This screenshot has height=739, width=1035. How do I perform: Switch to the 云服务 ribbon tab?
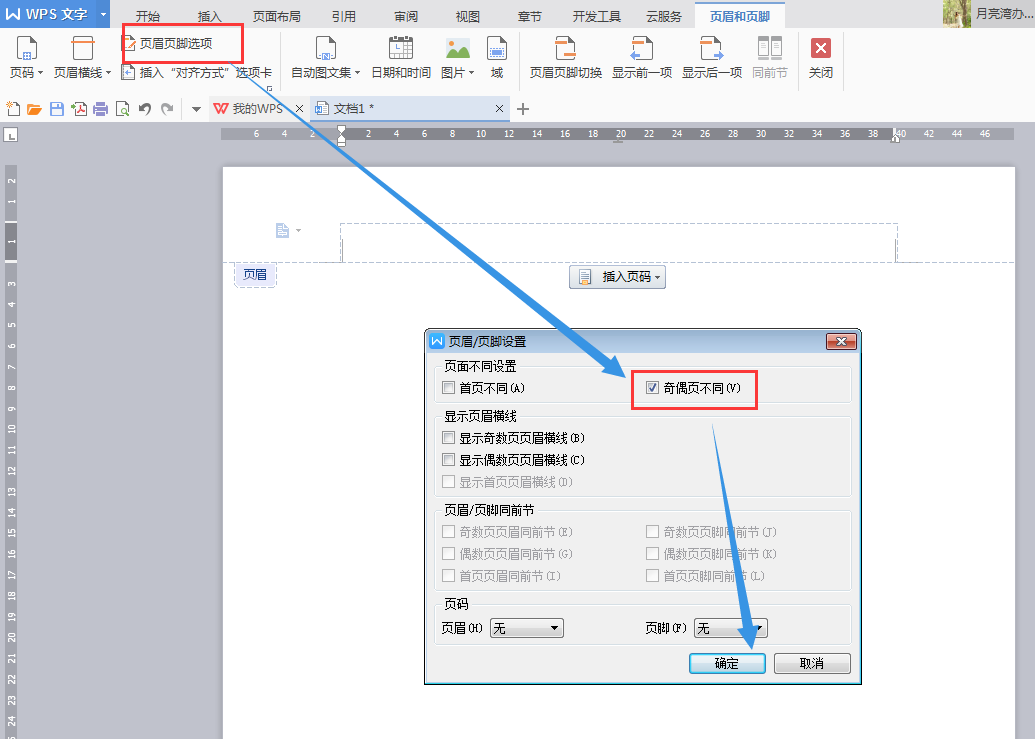[663, 16]
